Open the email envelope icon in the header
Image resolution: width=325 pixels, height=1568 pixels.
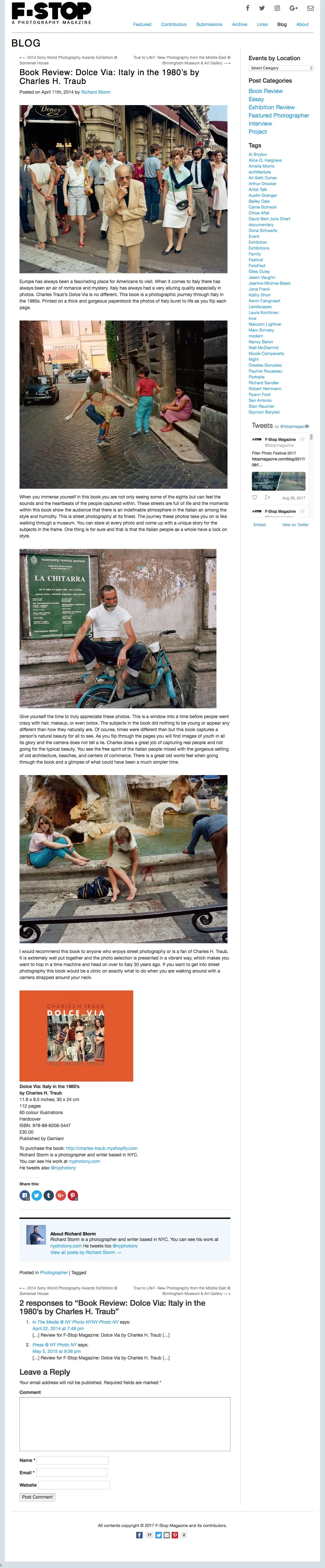point(310,8)
